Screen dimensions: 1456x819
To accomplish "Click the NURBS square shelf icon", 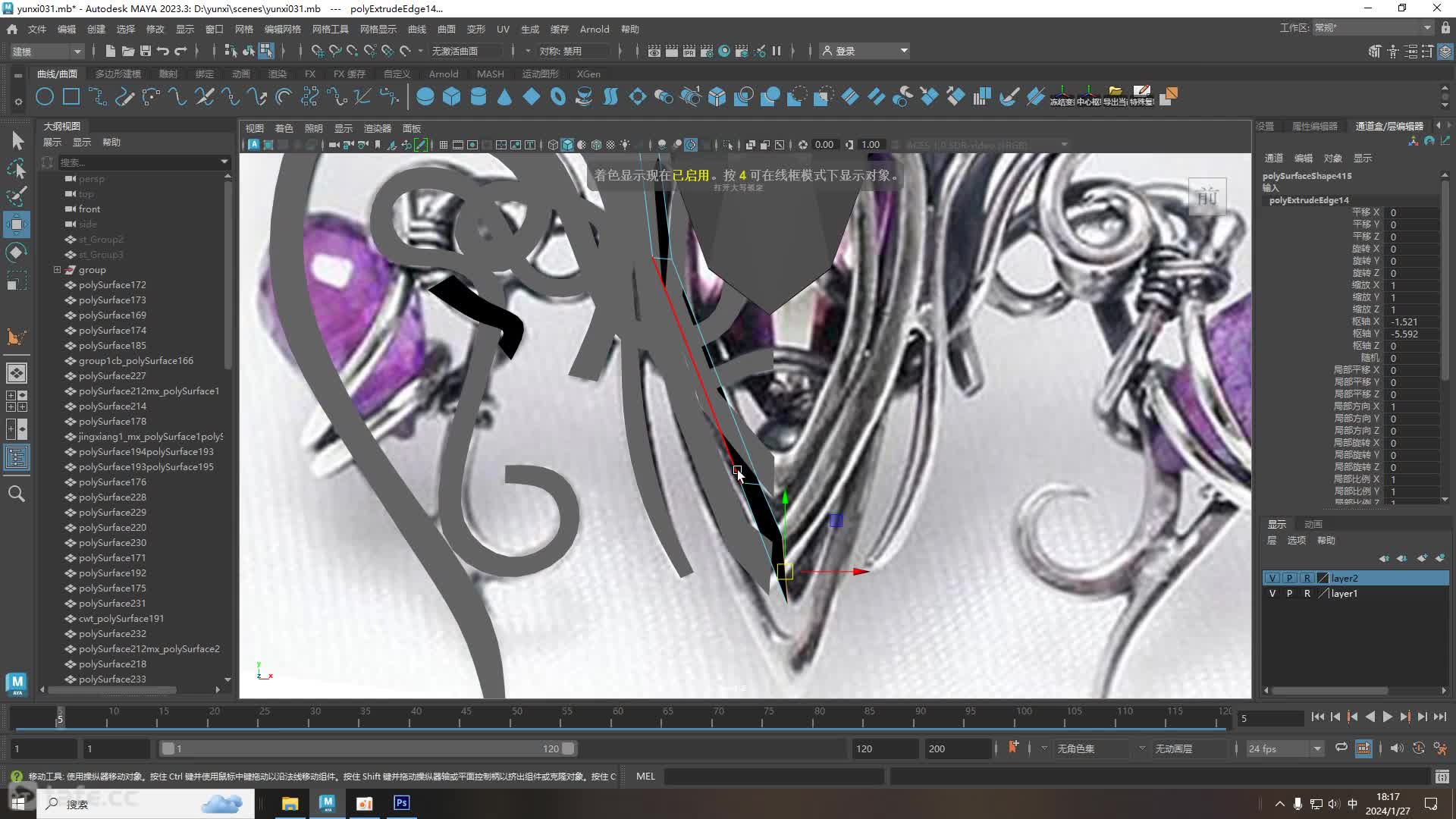I will click(71, 97).
